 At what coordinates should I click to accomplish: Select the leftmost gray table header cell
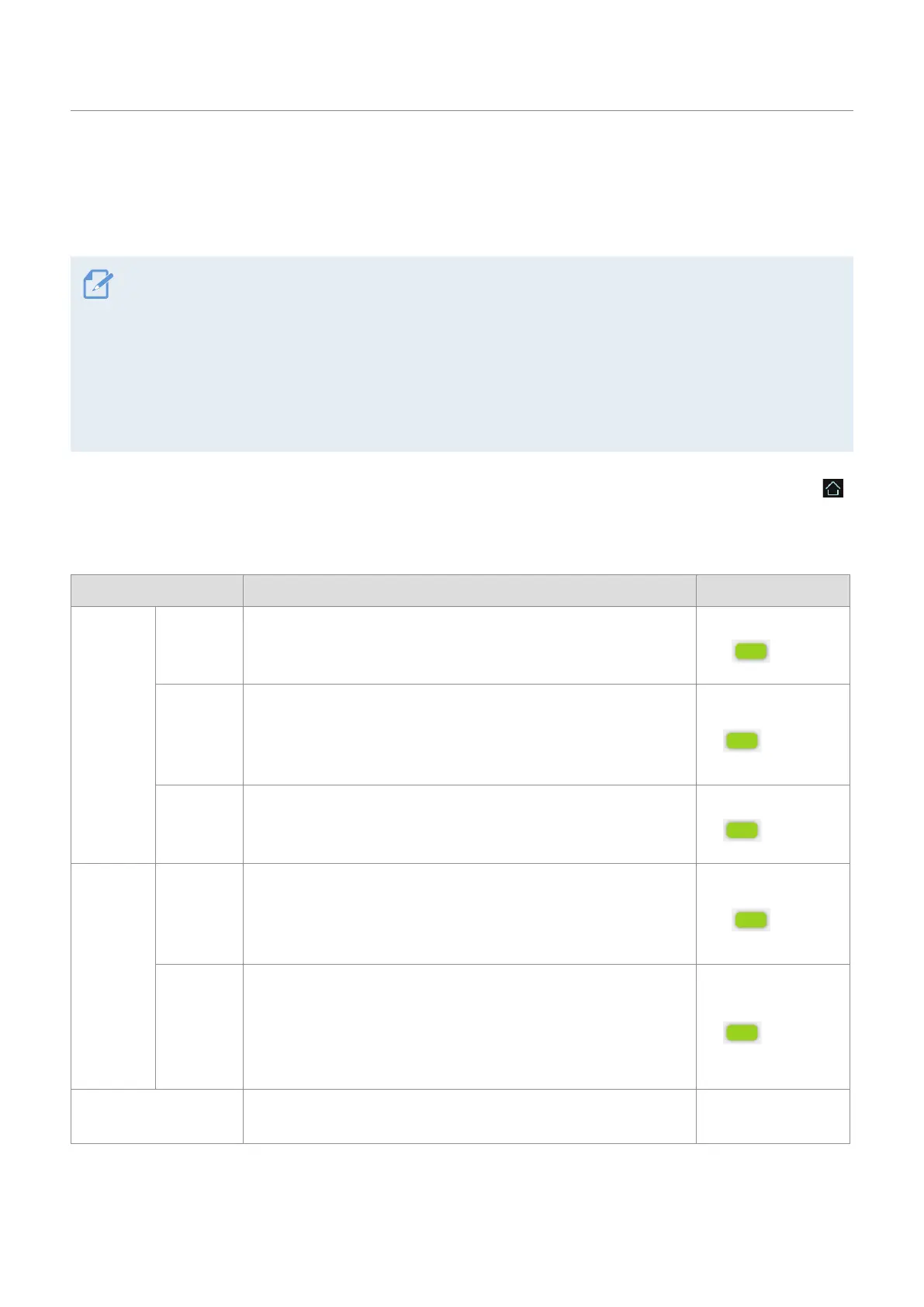[157, 591]
